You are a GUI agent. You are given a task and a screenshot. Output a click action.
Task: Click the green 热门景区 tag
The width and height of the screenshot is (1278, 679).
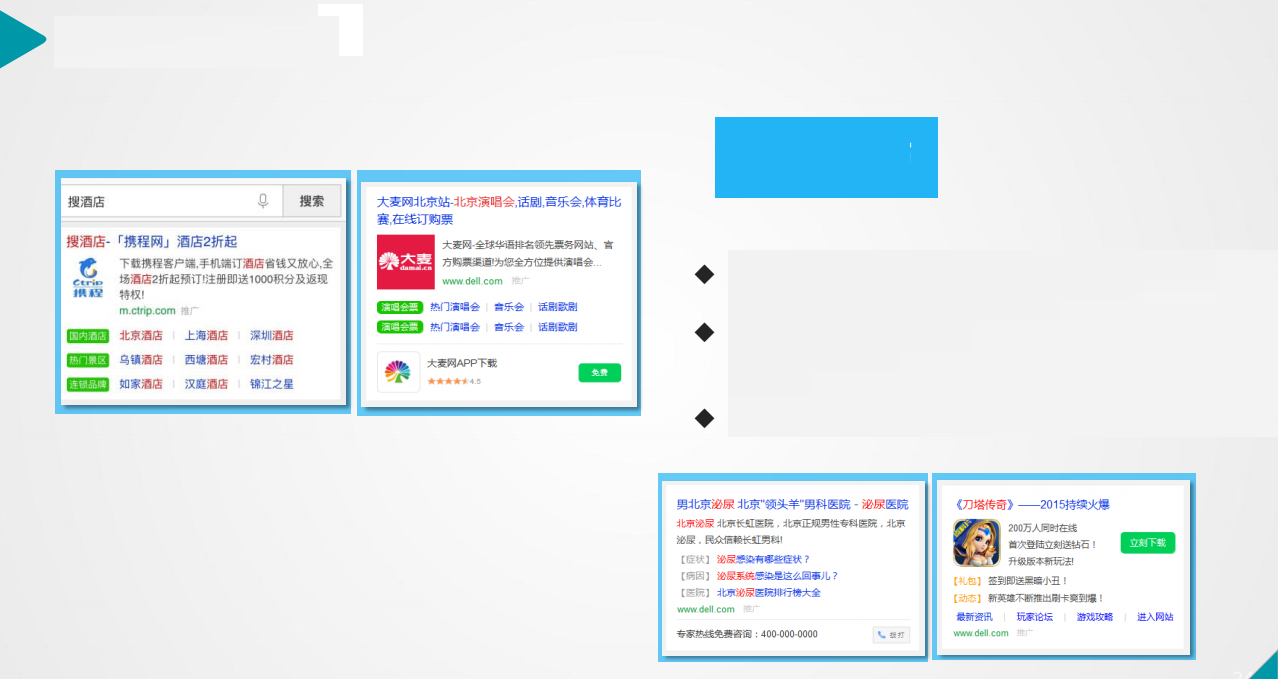tap(88, 360)
